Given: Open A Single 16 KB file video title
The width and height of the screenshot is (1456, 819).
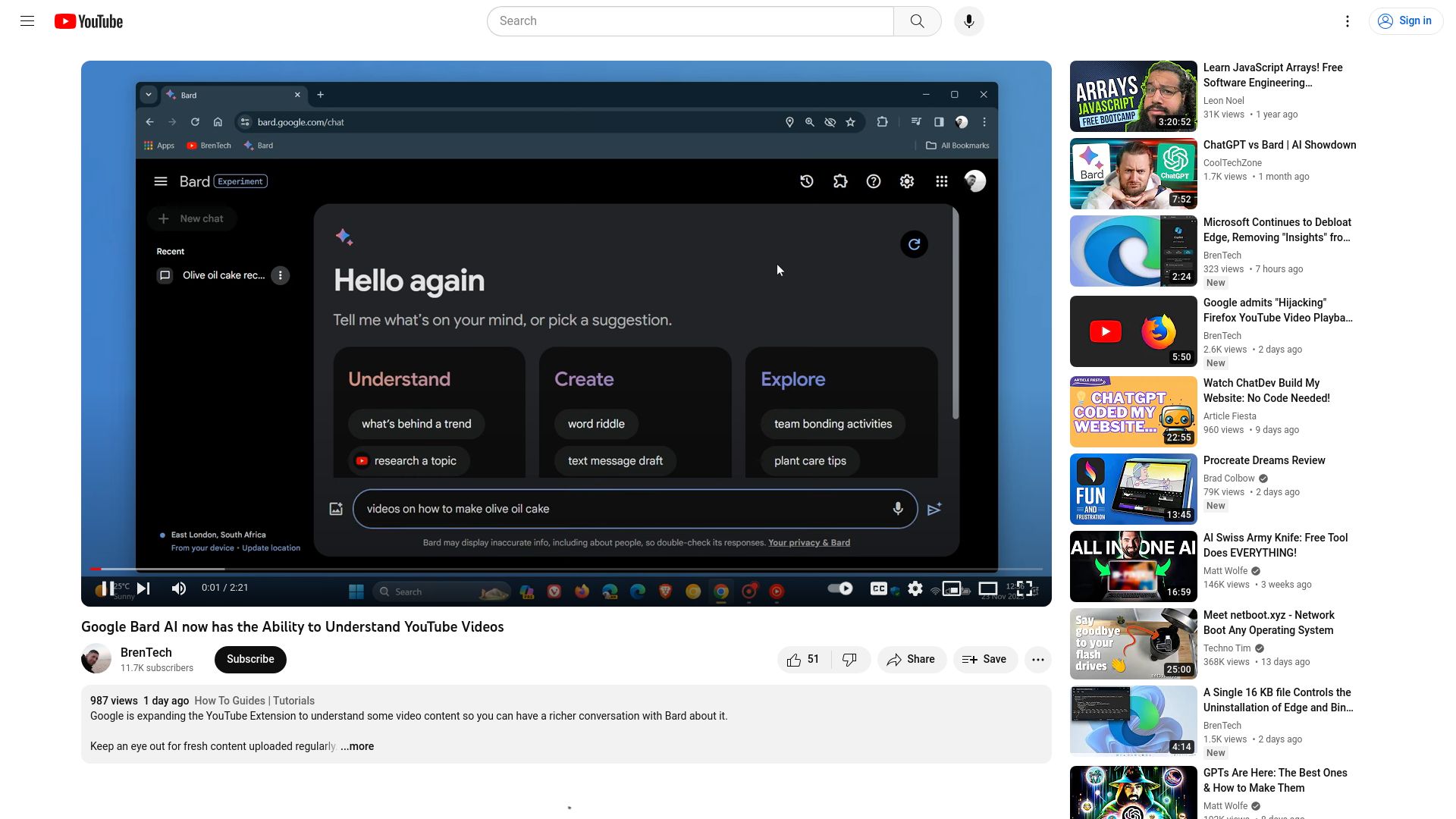Looking at the screenshot, I should click(x=1278, y=700).
